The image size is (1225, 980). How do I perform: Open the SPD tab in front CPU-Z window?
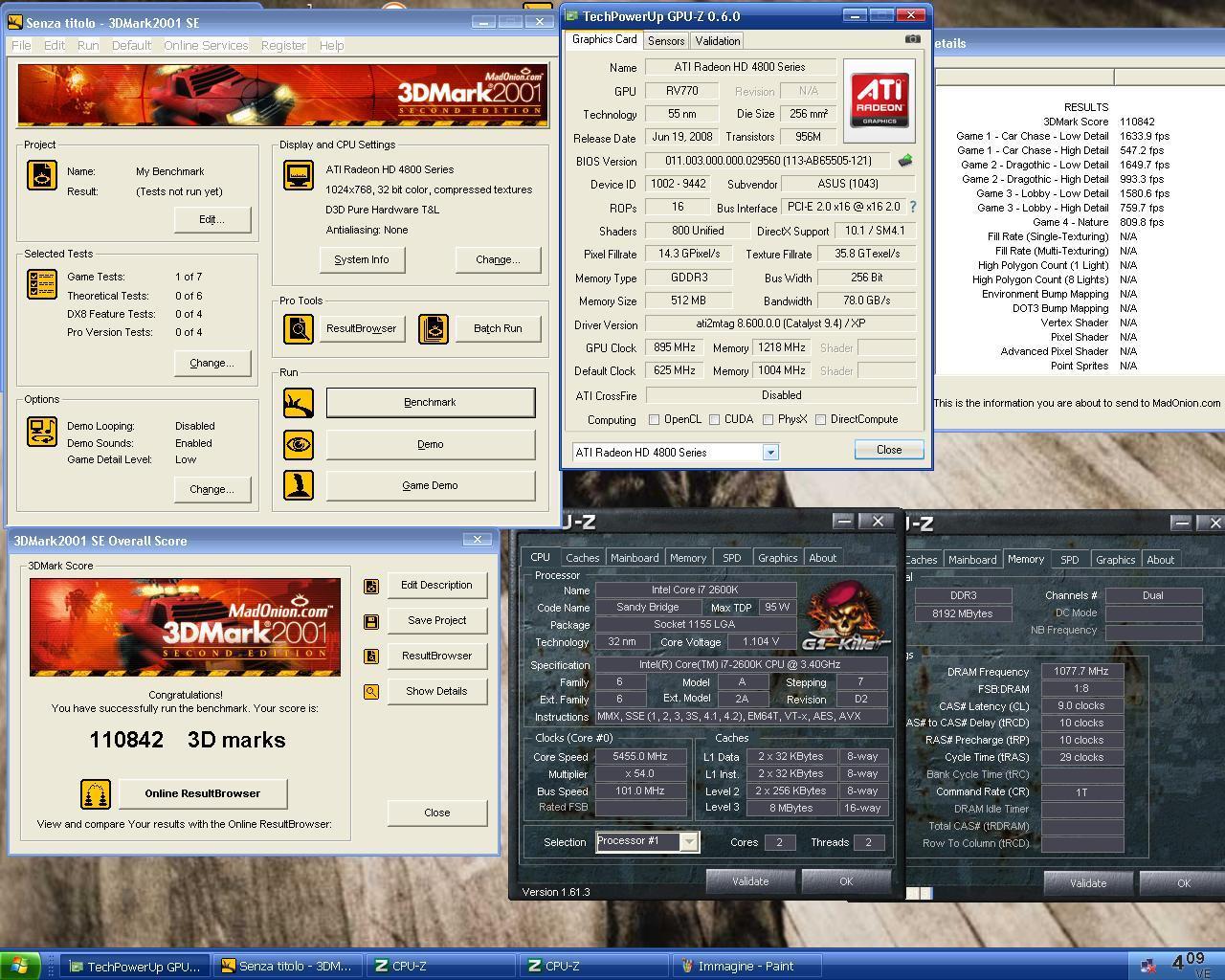click(732, 558)
